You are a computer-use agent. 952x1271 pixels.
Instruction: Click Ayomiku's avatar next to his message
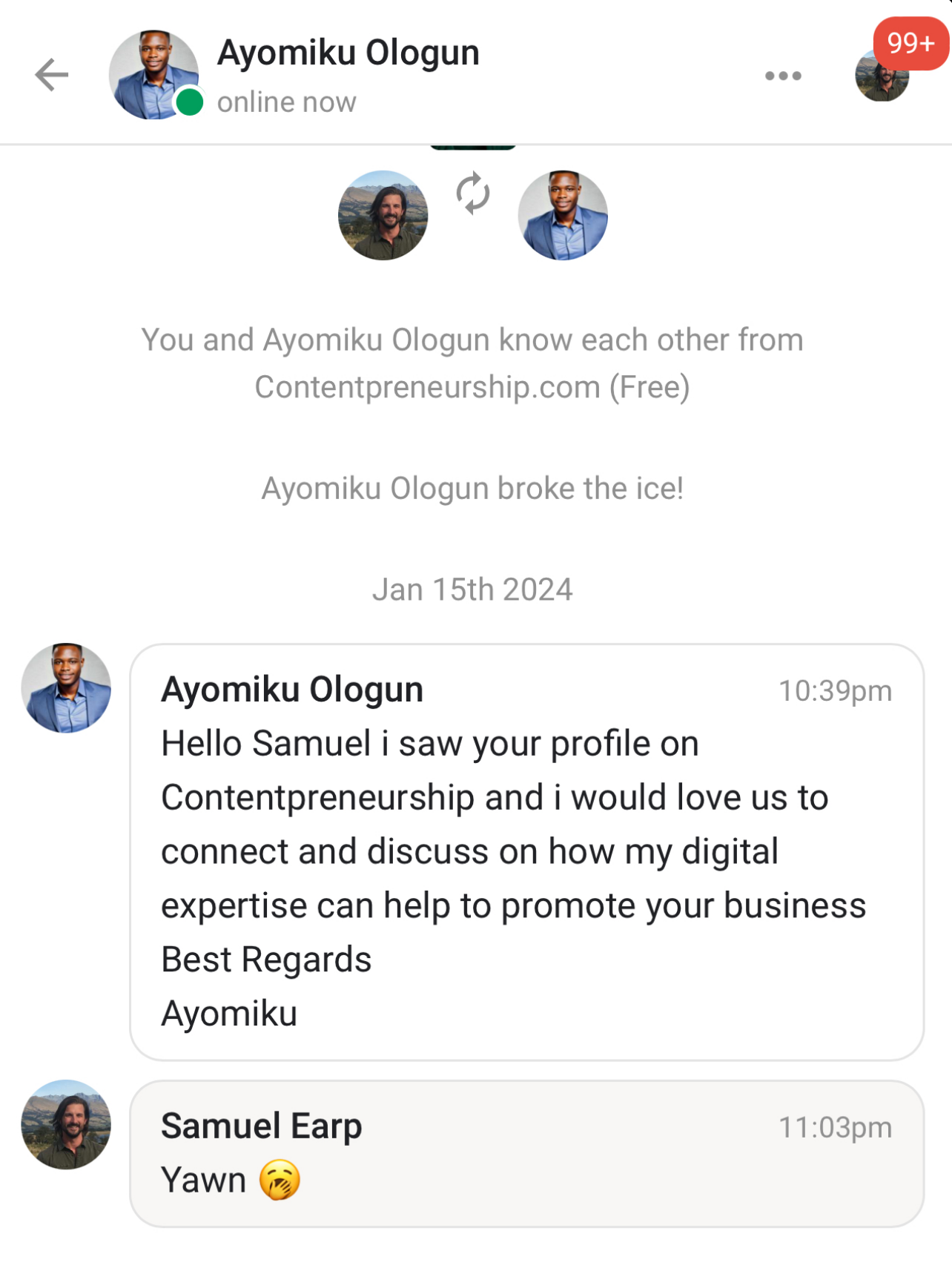coord(67,688)
